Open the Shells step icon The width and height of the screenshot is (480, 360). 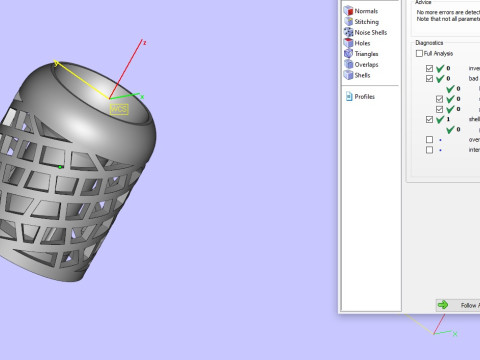348,75
